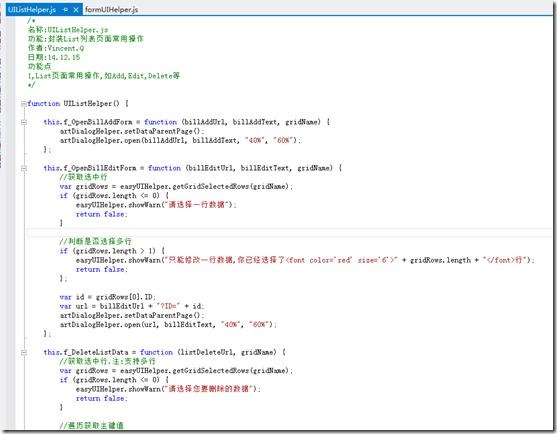The height and width of the screenshot is (434, 557).
Task: Select the UIListHelper.js tab
Action: point(32,10)
